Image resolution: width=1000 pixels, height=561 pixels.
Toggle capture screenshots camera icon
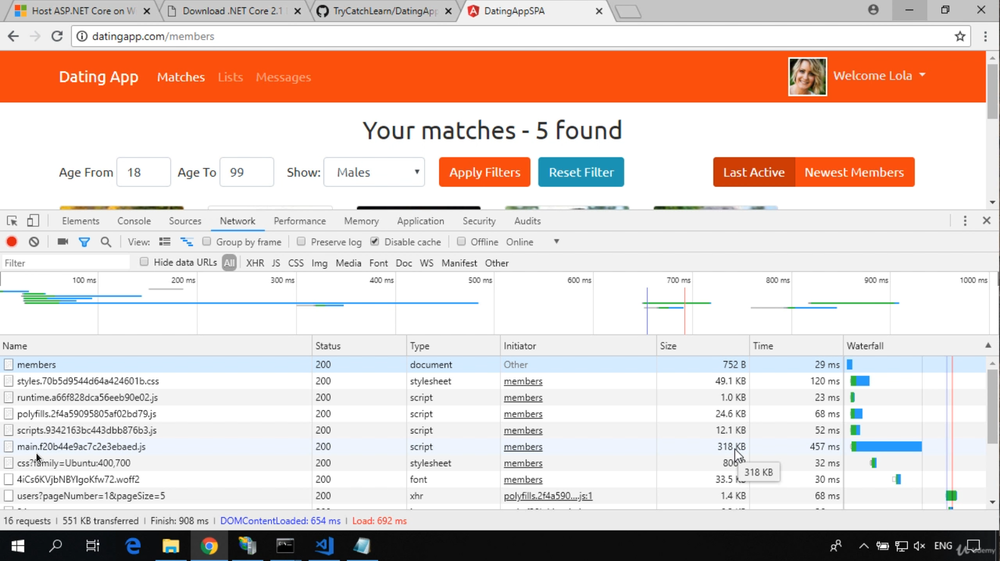(62, 242)
